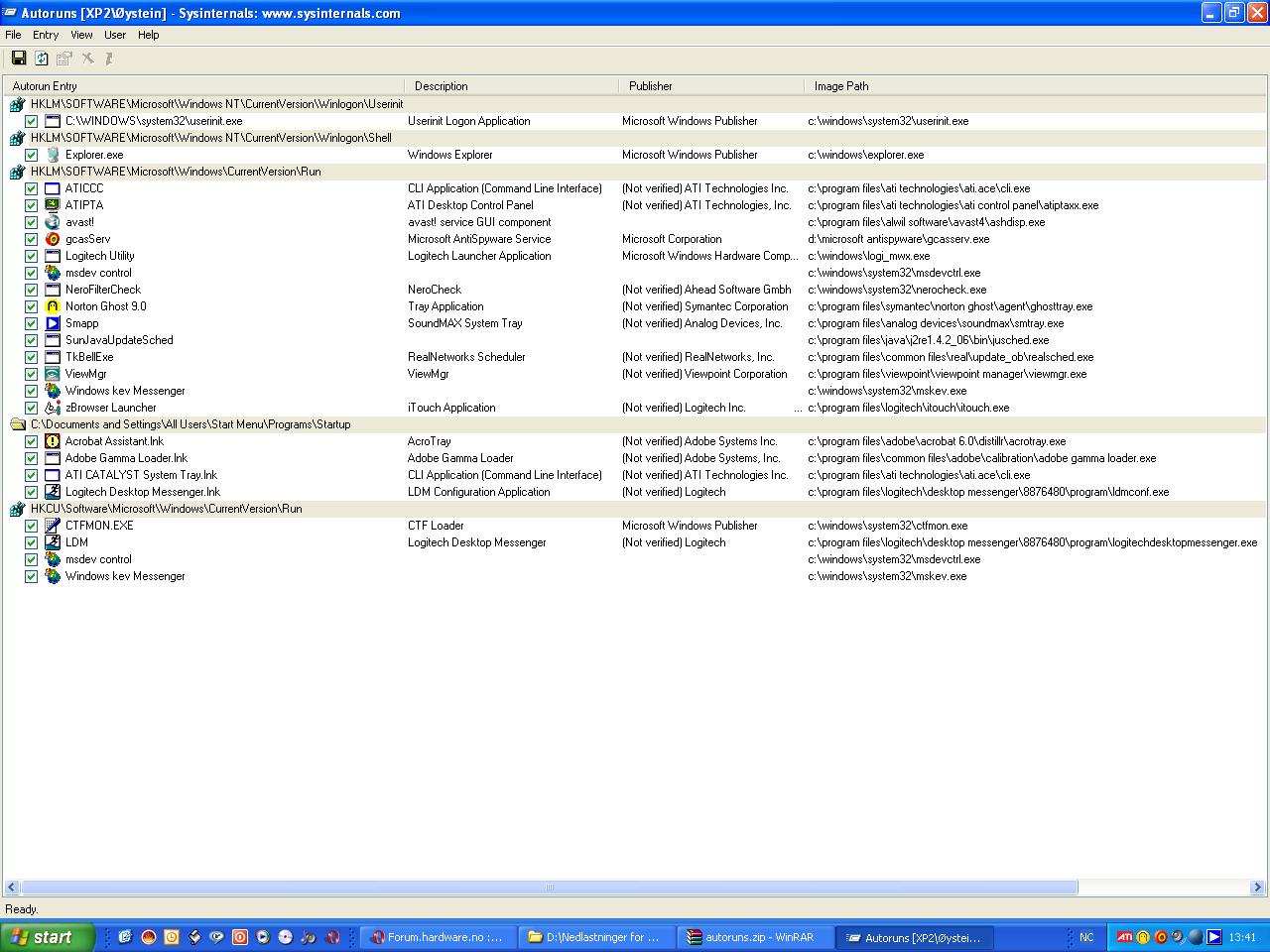This screenshot has height=952, width=1270.
Task: Click the Autorun Entry column header
Action: coord(203,86)
